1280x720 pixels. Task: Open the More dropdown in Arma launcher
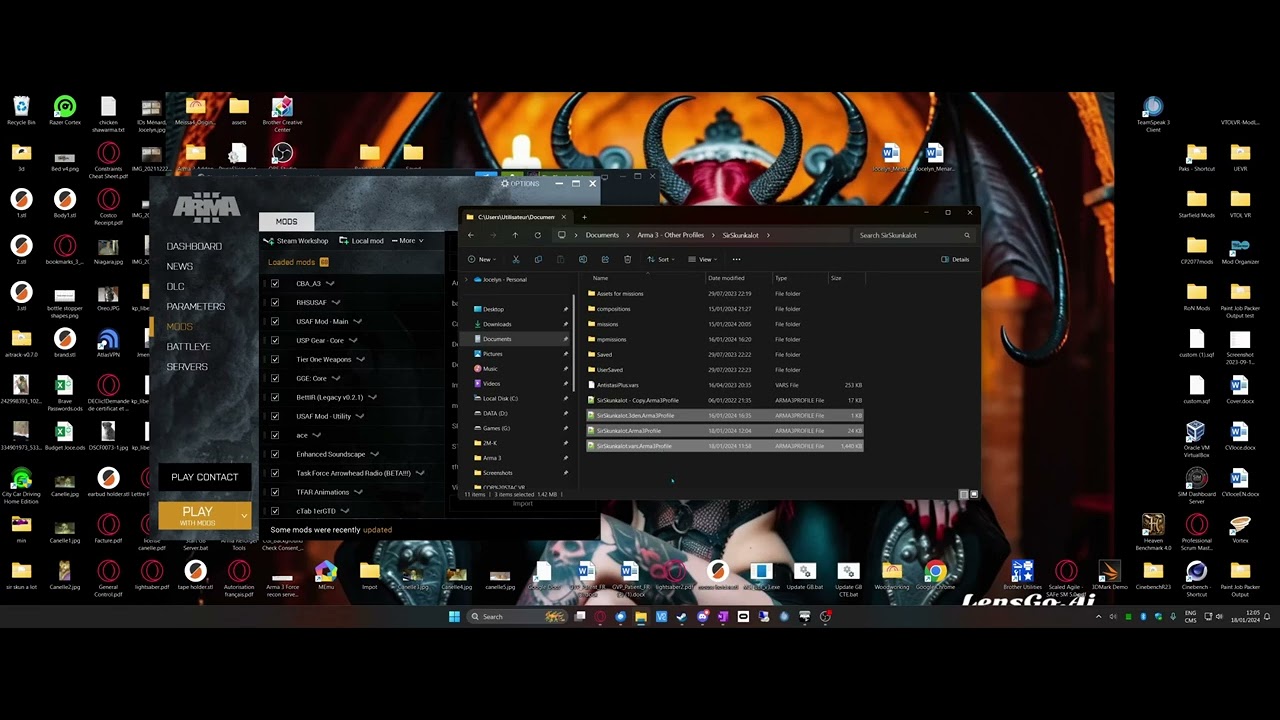point(408,241)
